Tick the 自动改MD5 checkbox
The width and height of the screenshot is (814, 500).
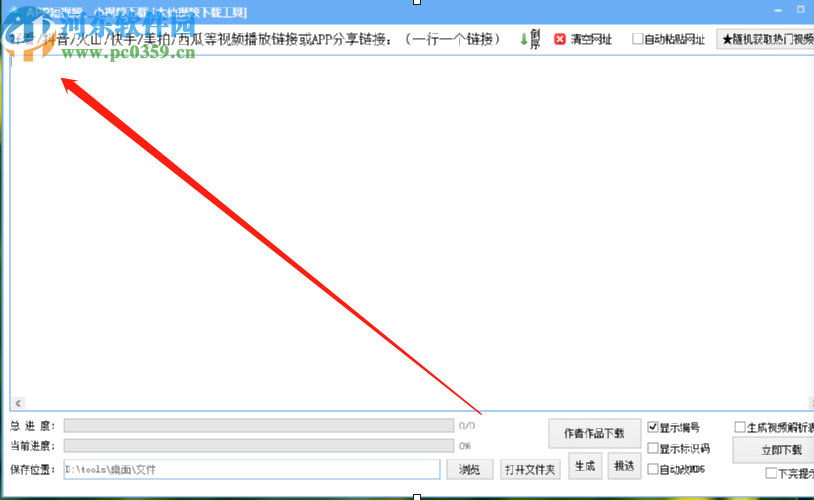click(x=653, y=469)
